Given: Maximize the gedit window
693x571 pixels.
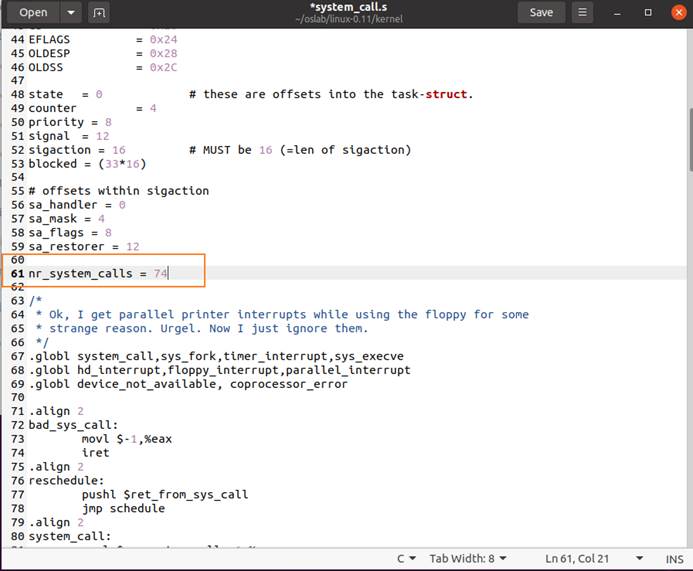Looking at the screenshot, I should click(x=647, y=12).
